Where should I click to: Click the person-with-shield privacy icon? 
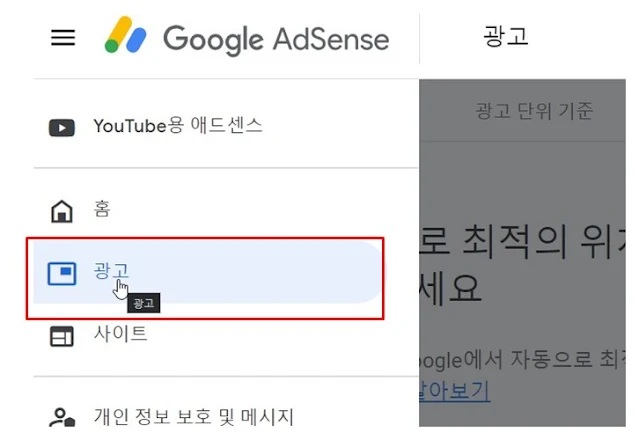pos(62,417)
